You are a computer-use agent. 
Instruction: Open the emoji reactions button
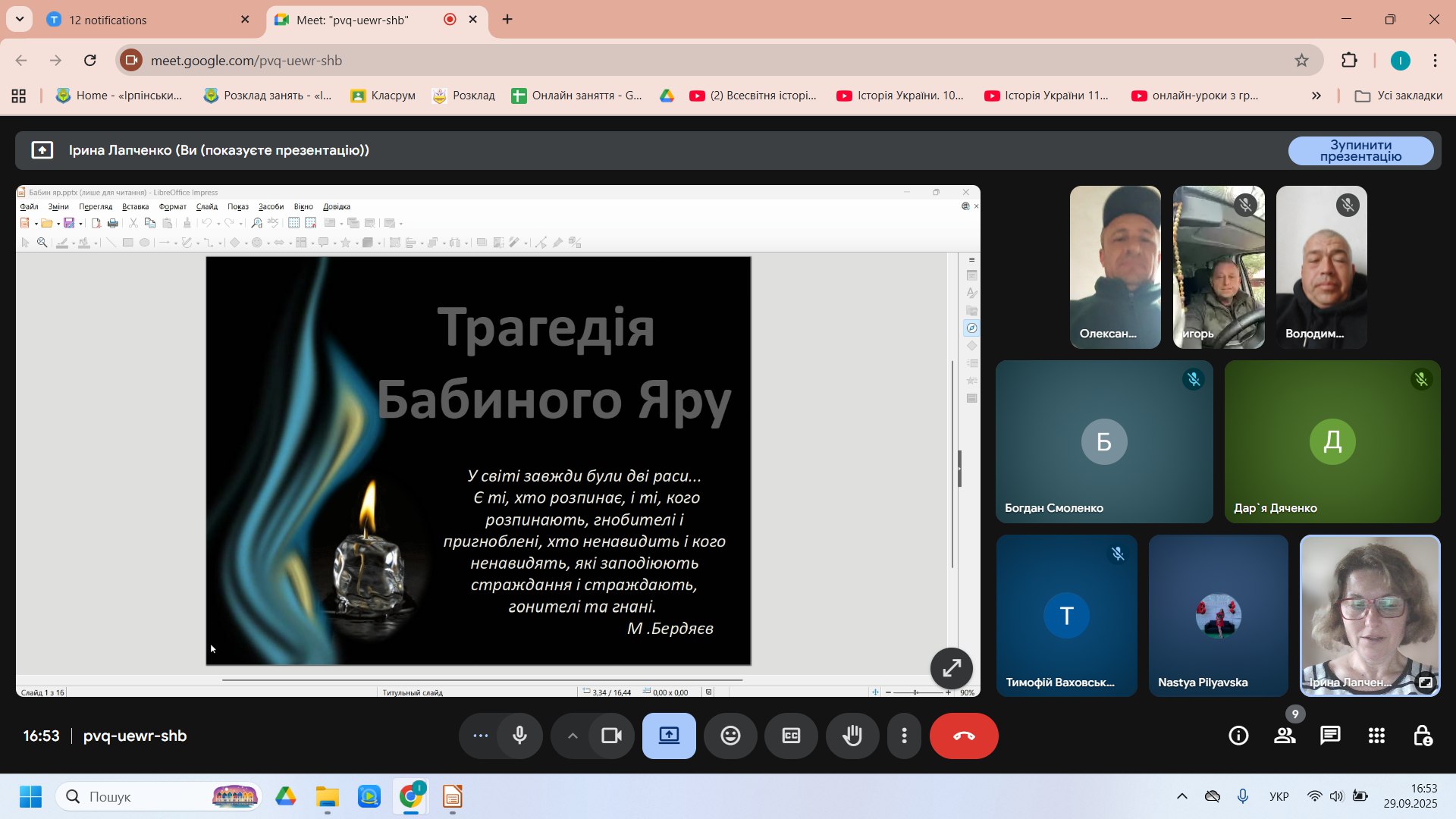point(730,736)
